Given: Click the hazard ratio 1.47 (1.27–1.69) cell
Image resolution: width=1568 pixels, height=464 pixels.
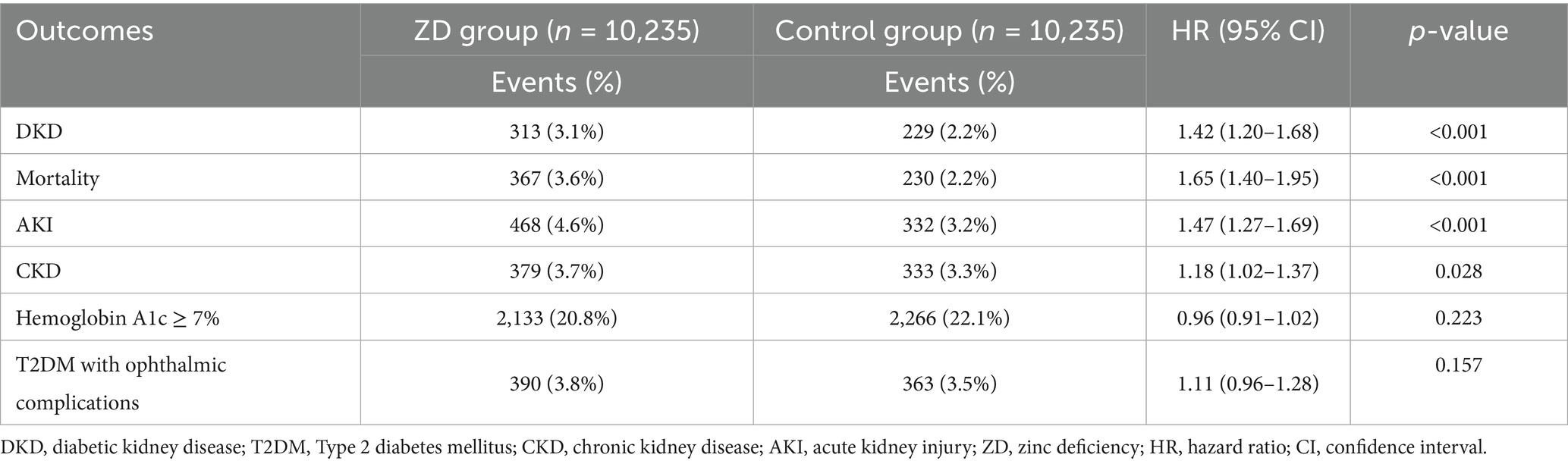Looking at the screenshot, I should tap(1248, 225).
